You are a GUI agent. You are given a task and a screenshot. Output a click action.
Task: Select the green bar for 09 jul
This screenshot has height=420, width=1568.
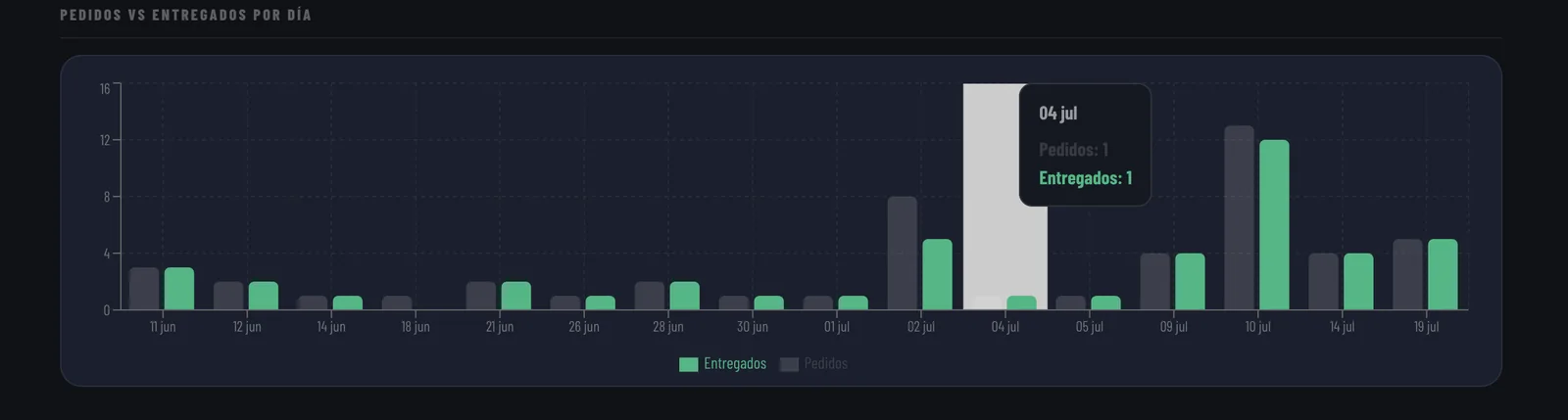pos(1190,281)
